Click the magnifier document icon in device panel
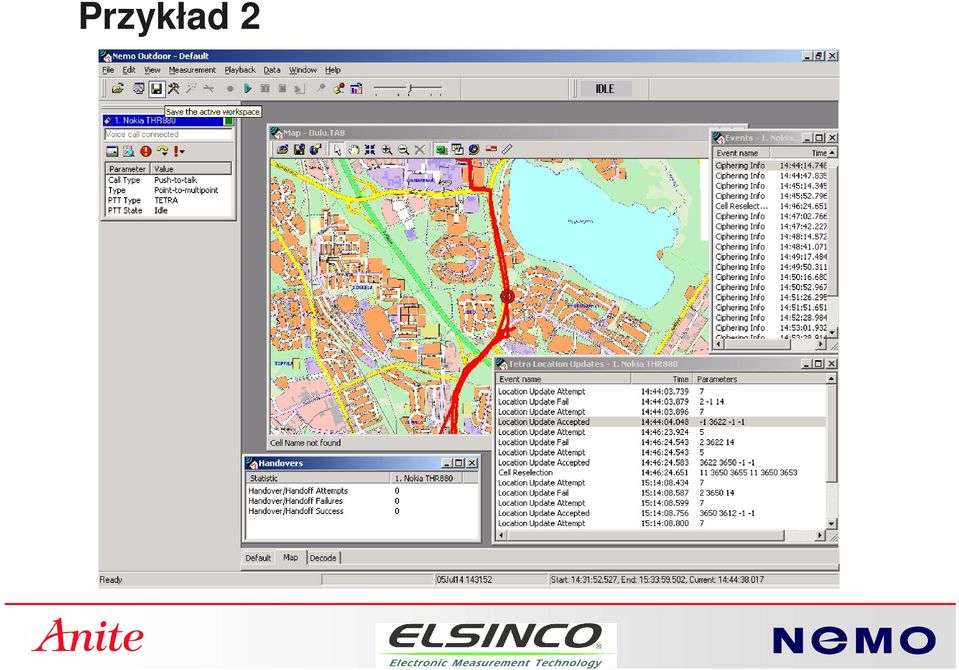 [x=128, y=151]
